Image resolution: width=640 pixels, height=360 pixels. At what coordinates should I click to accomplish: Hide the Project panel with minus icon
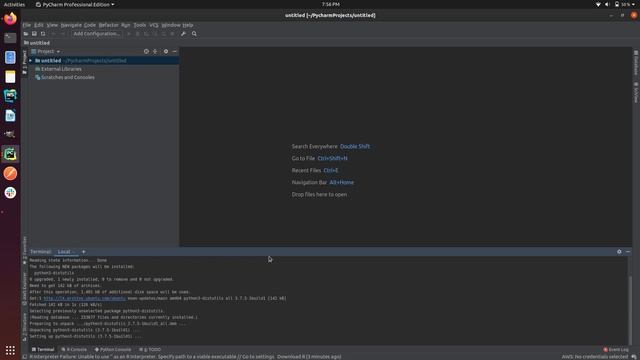point(175,51)
